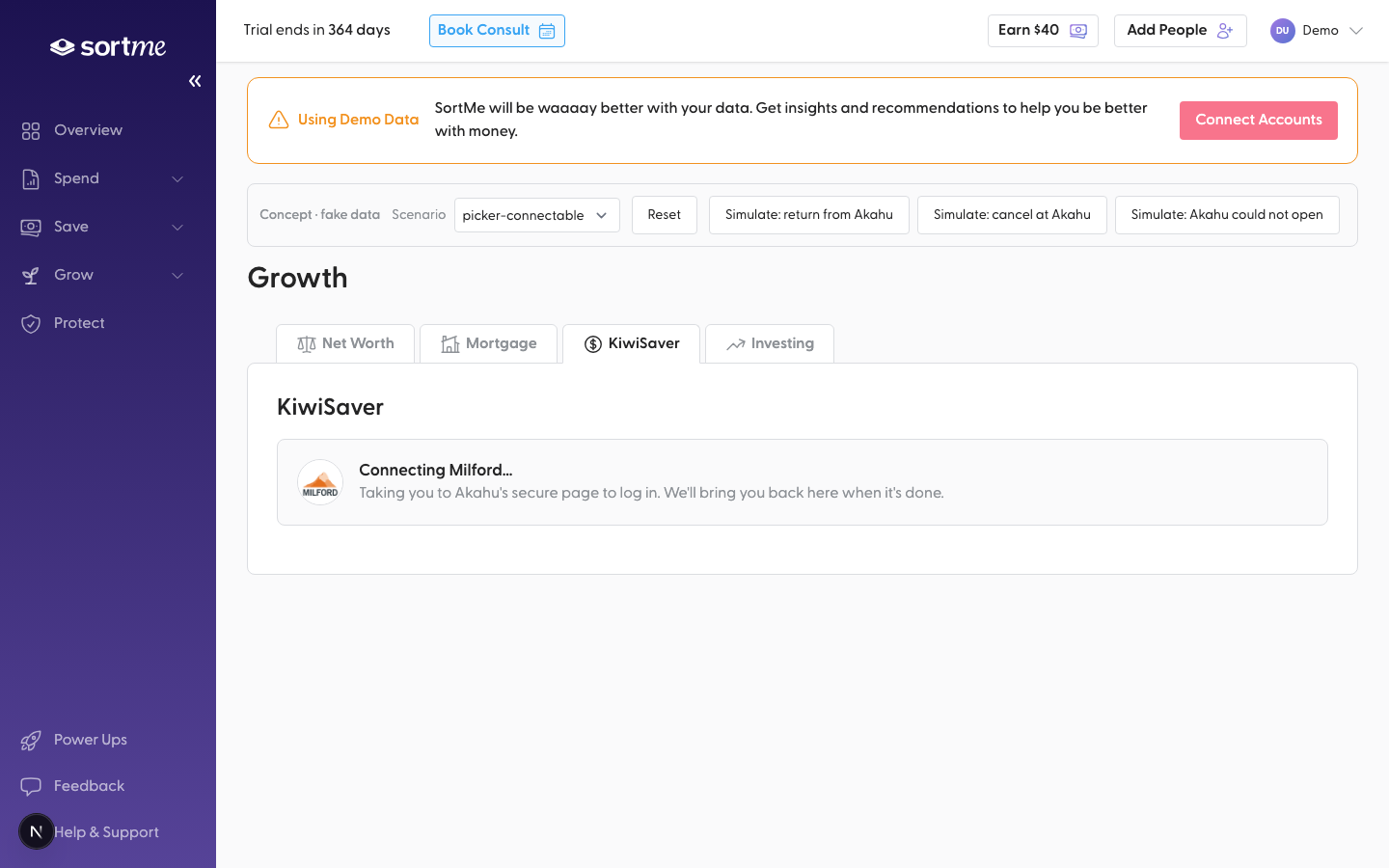
Task: Click the Using Demo Data label
Action: tap(358, 120)
